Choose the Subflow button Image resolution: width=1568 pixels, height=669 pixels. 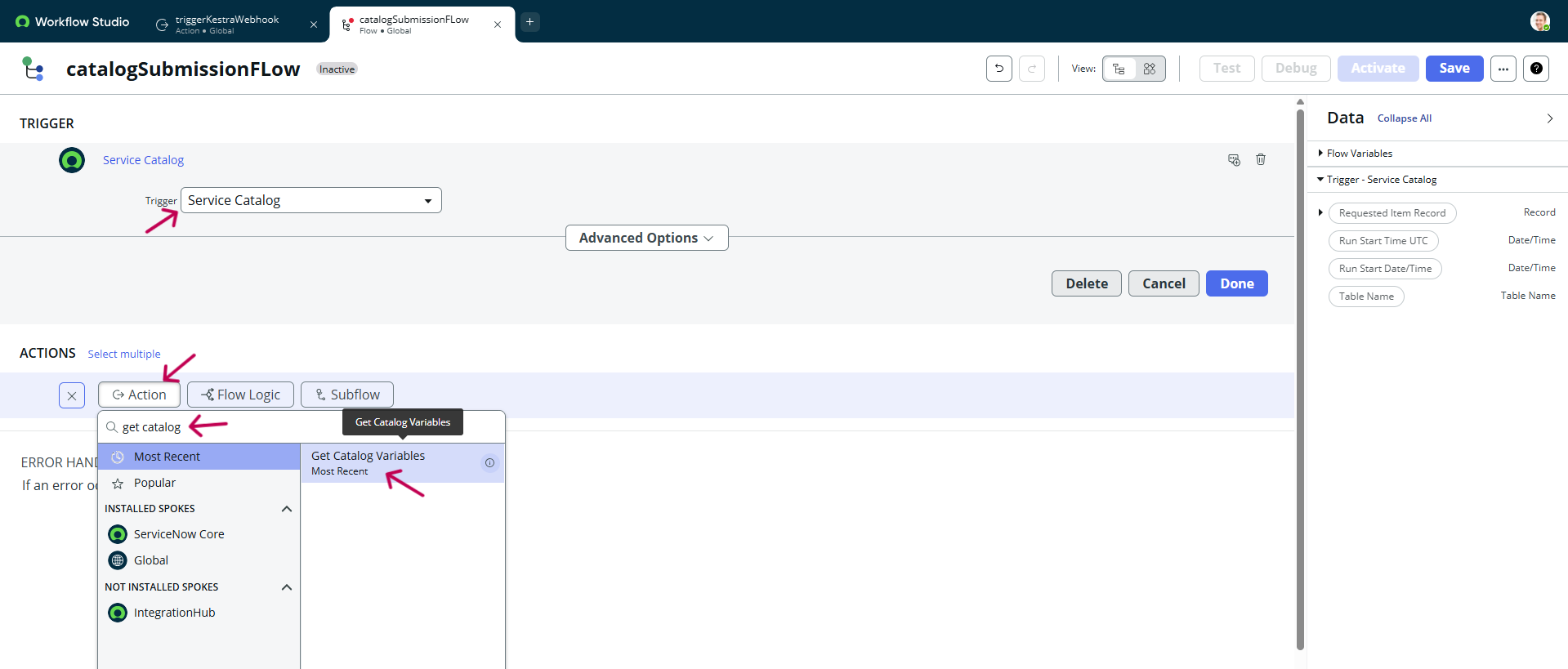[x=347, y=395]
